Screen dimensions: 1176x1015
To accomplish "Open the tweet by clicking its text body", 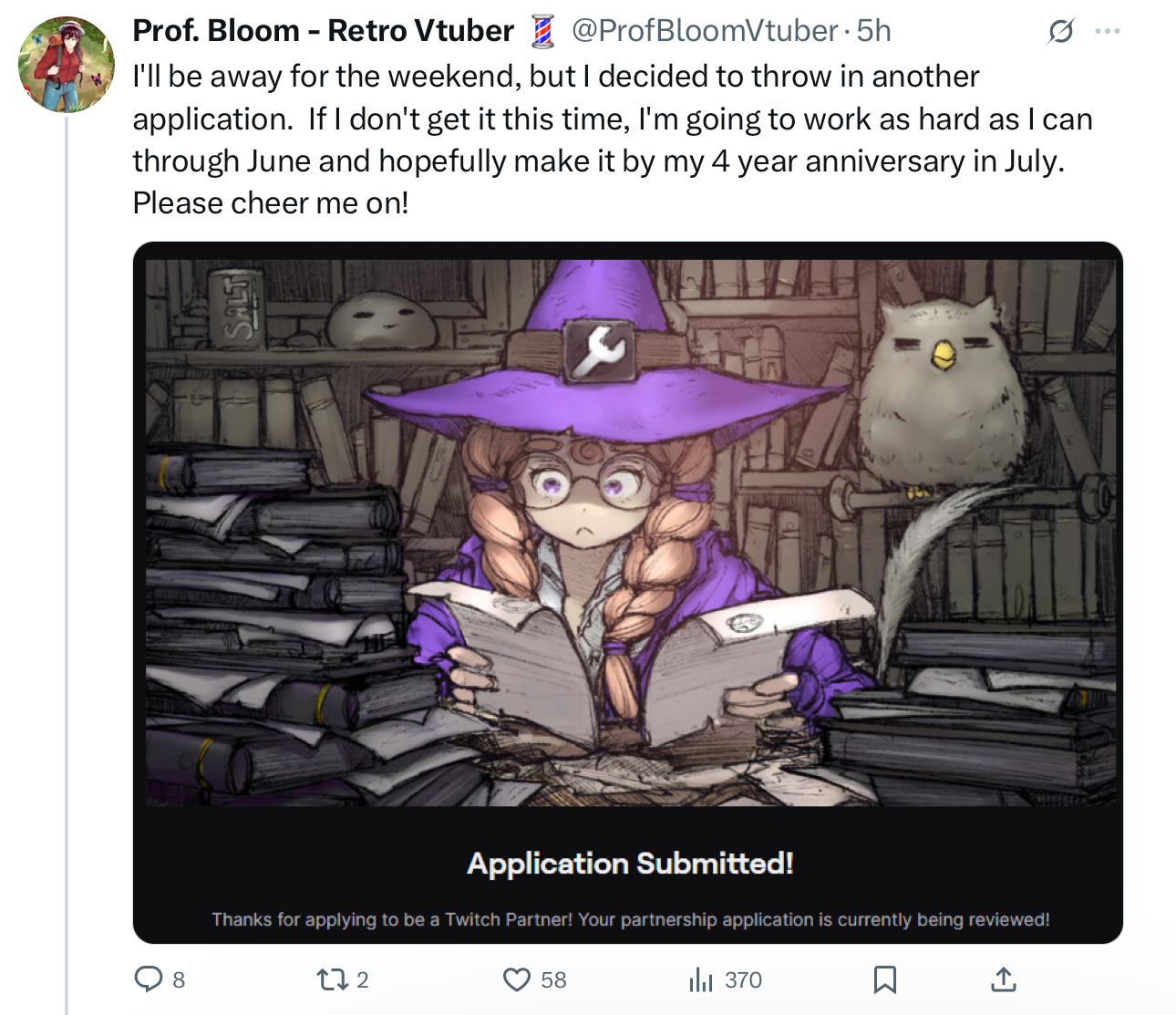I will point(613,140).
